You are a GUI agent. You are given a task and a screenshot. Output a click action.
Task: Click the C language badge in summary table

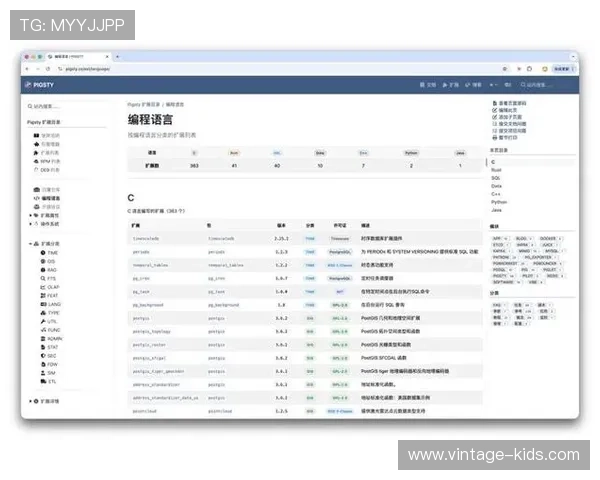point(194,153)
